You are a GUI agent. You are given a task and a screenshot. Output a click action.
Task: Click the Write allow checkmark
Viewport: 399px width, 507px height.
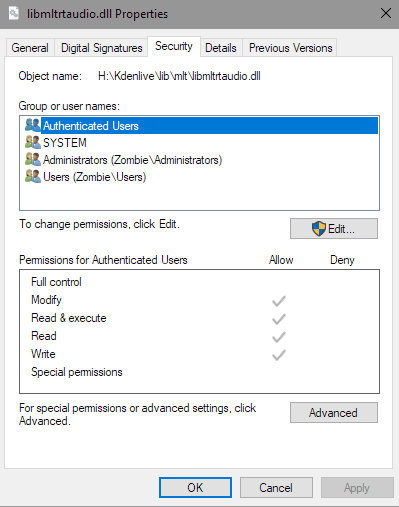point(279,355)
